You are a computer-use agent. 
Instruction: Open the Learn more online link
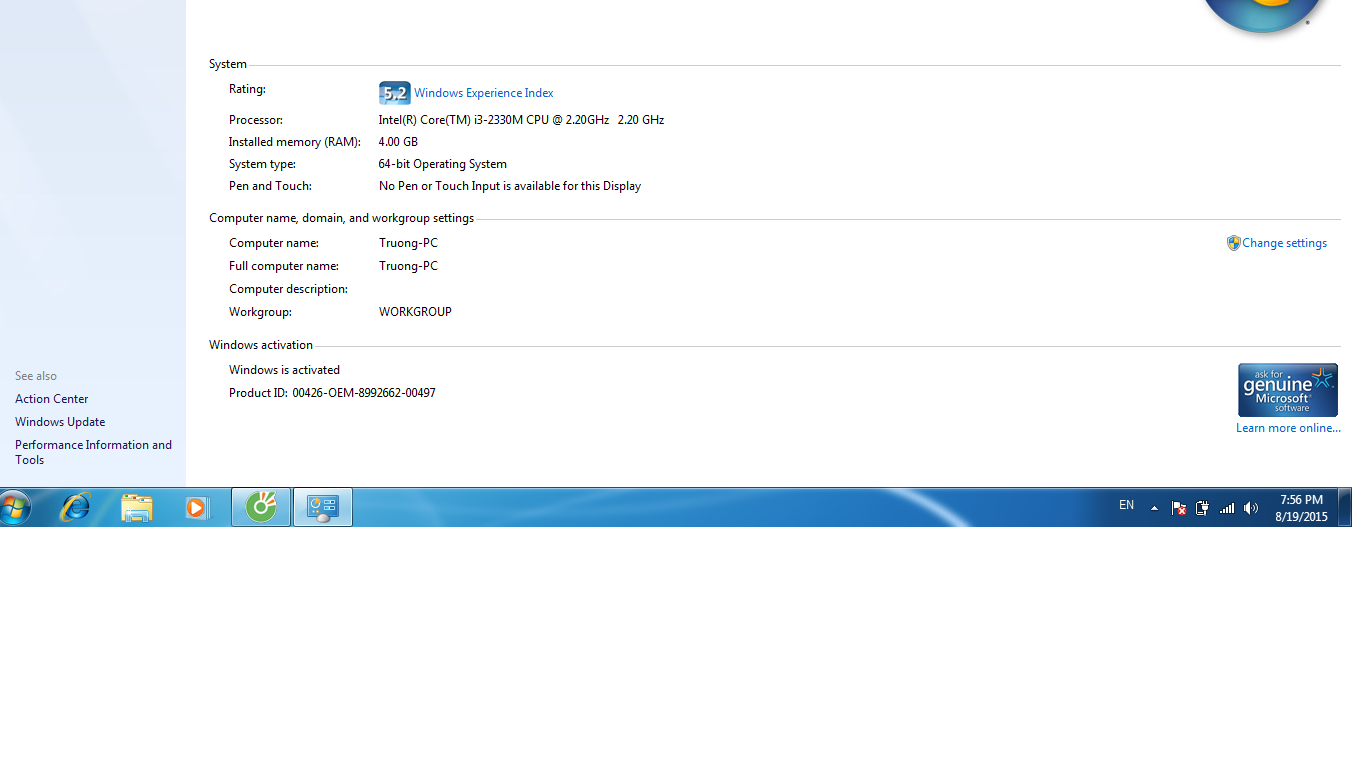[1288, 428]
